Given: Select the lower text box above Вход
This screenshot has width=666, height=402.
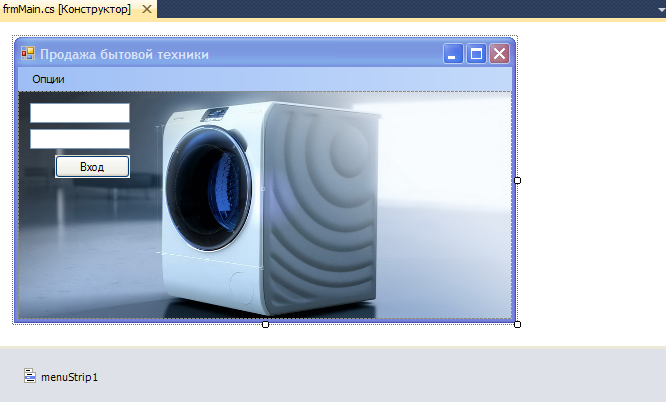Looking at the screenshot, I should click(x=80, y=139).
